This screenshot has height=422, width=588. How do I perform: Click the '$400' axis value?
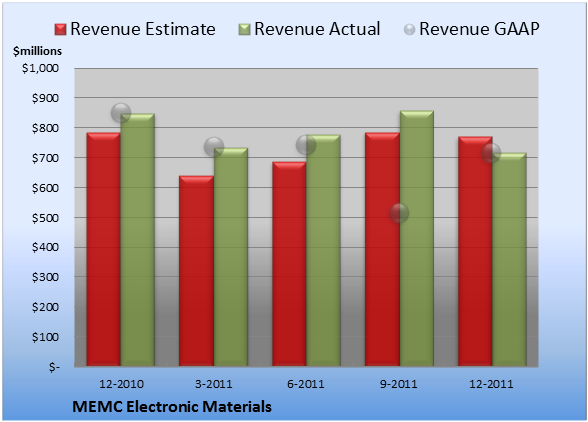point(45,248)
